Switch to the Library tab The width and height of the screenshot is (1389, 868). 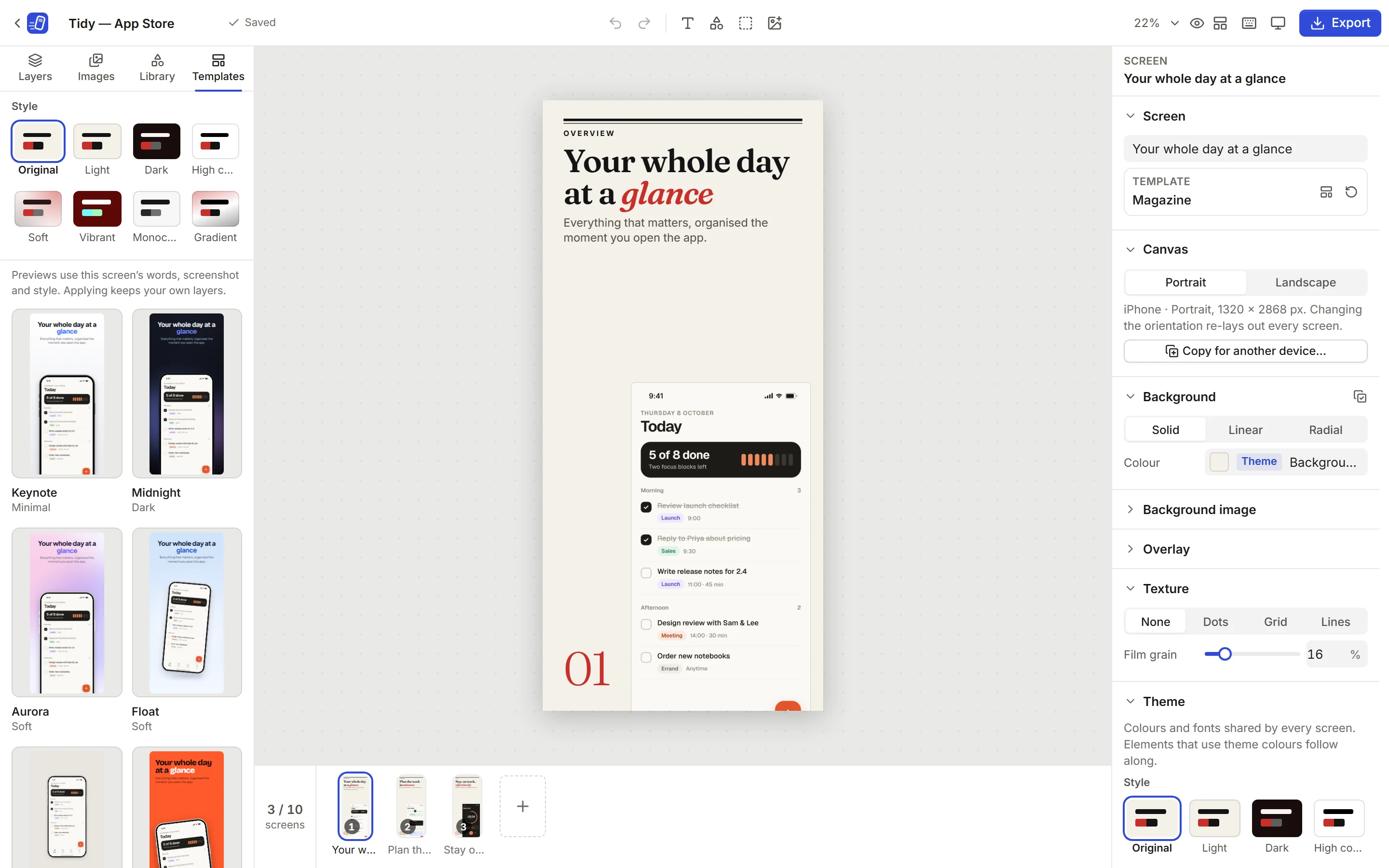pyautogui.click(x=157, y=68)
